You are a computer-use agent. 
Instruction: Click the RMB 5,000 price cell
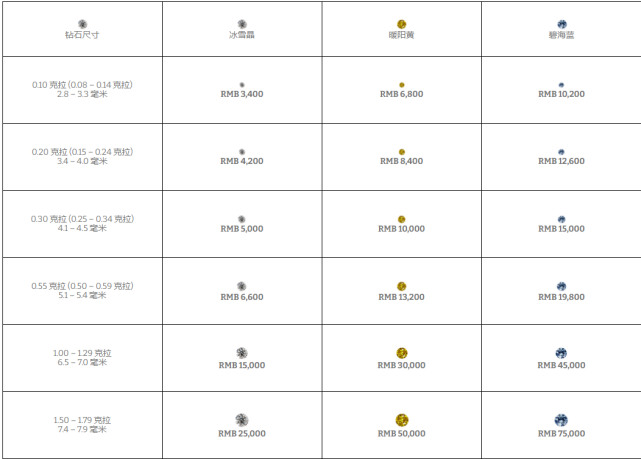click(x=242, y=224)
